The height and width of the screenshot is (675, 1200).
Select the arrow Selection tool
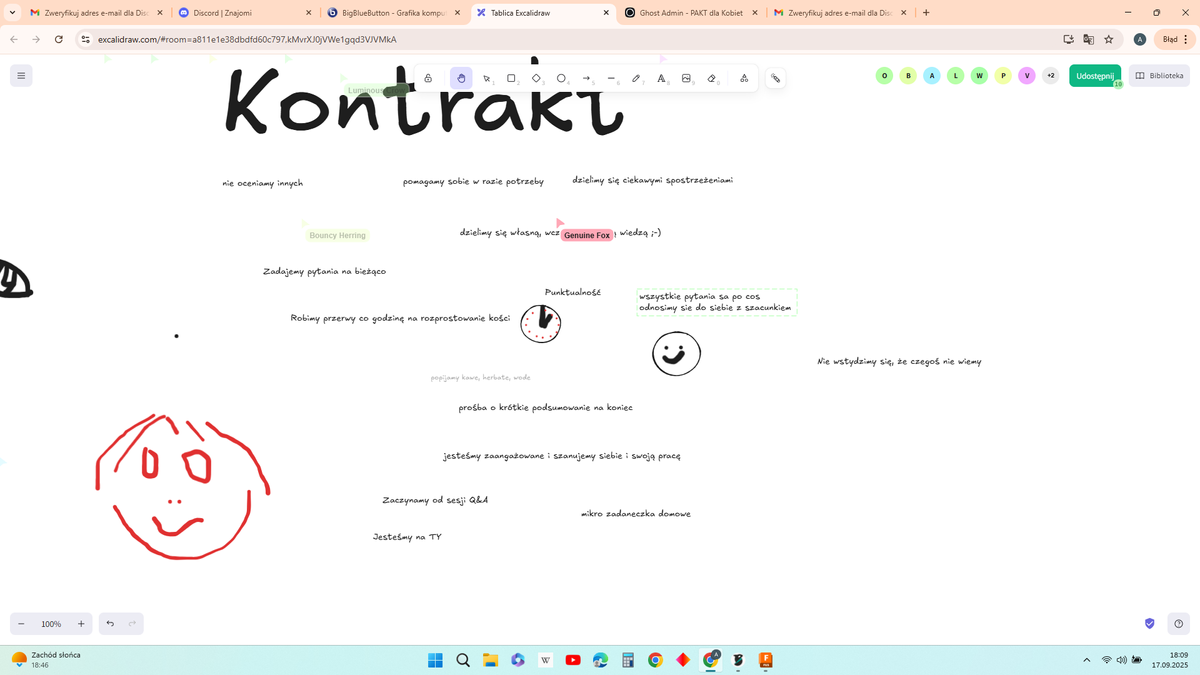486,78
